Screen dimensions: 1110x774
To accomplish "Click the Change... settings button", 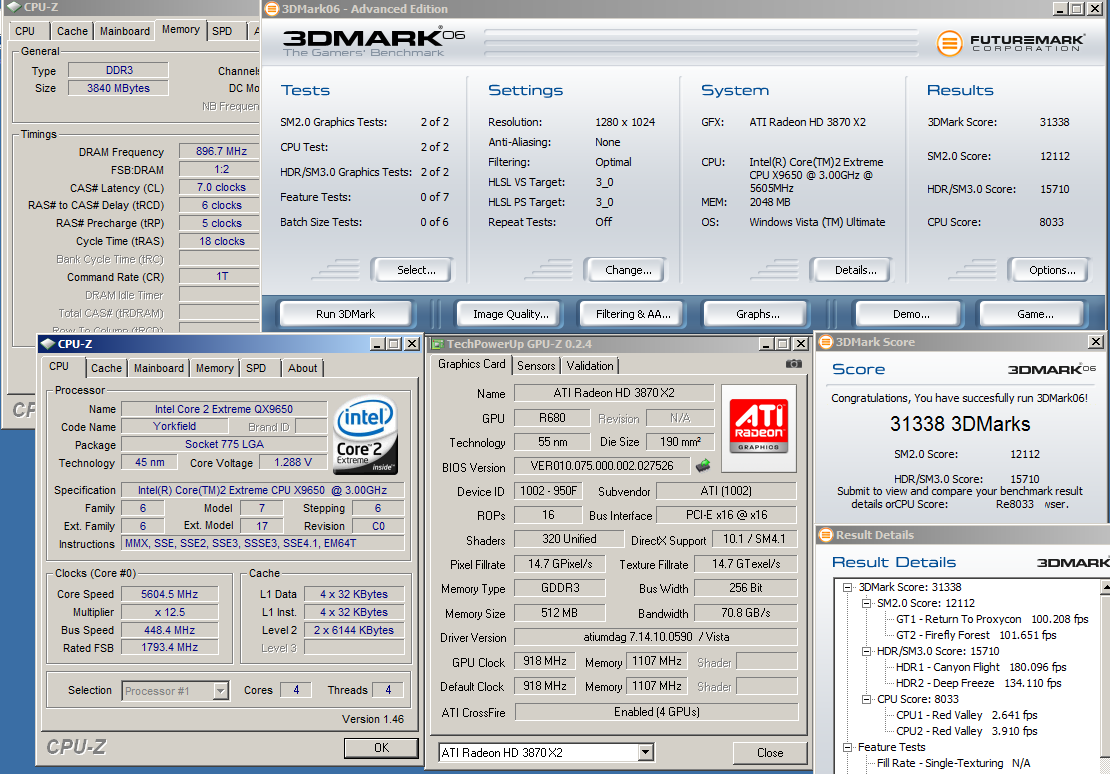I will [628, 270].
